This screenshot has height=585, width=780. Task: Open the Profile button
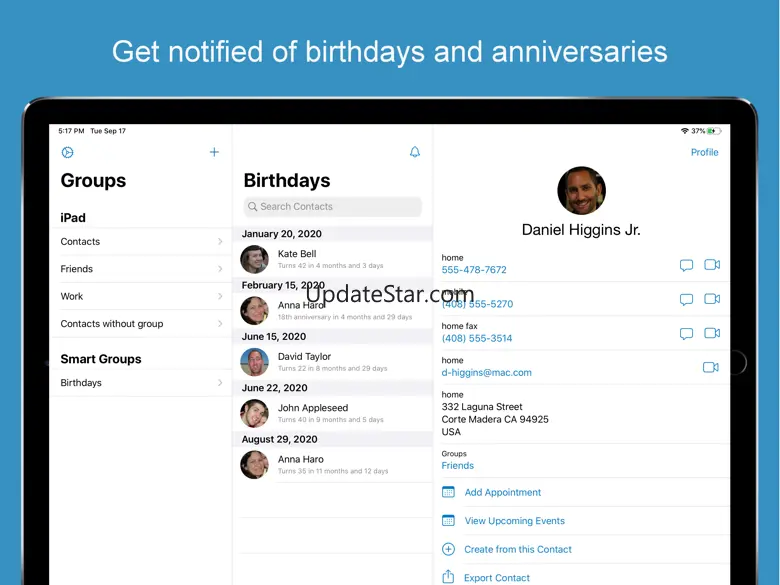click(704, 152)
